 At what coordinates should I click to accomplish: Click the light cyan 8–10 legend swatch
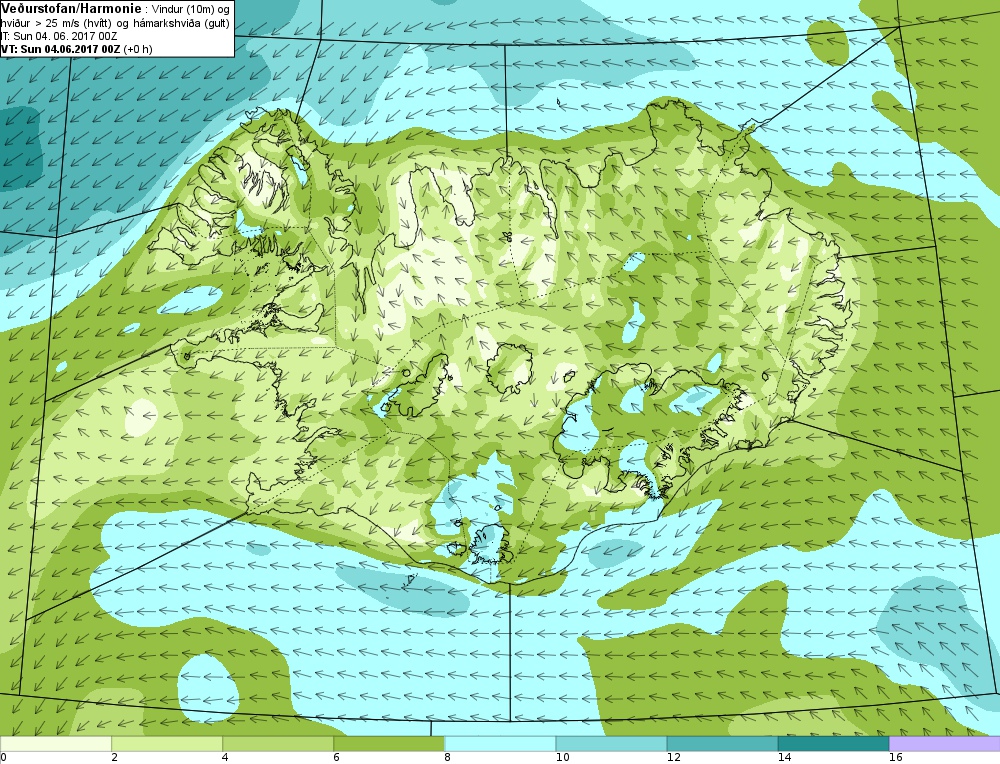point(500,744)
